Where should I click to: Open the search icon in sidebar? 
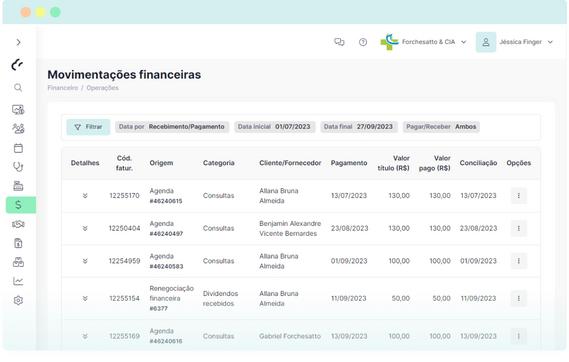point(18,87)
